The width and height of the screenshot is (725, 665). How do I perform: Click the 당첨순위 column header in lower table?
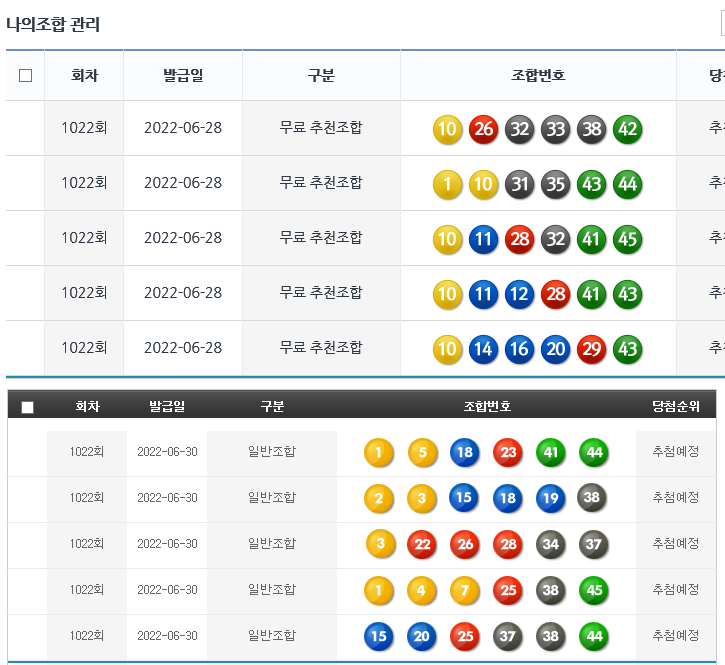pos(676,406)
